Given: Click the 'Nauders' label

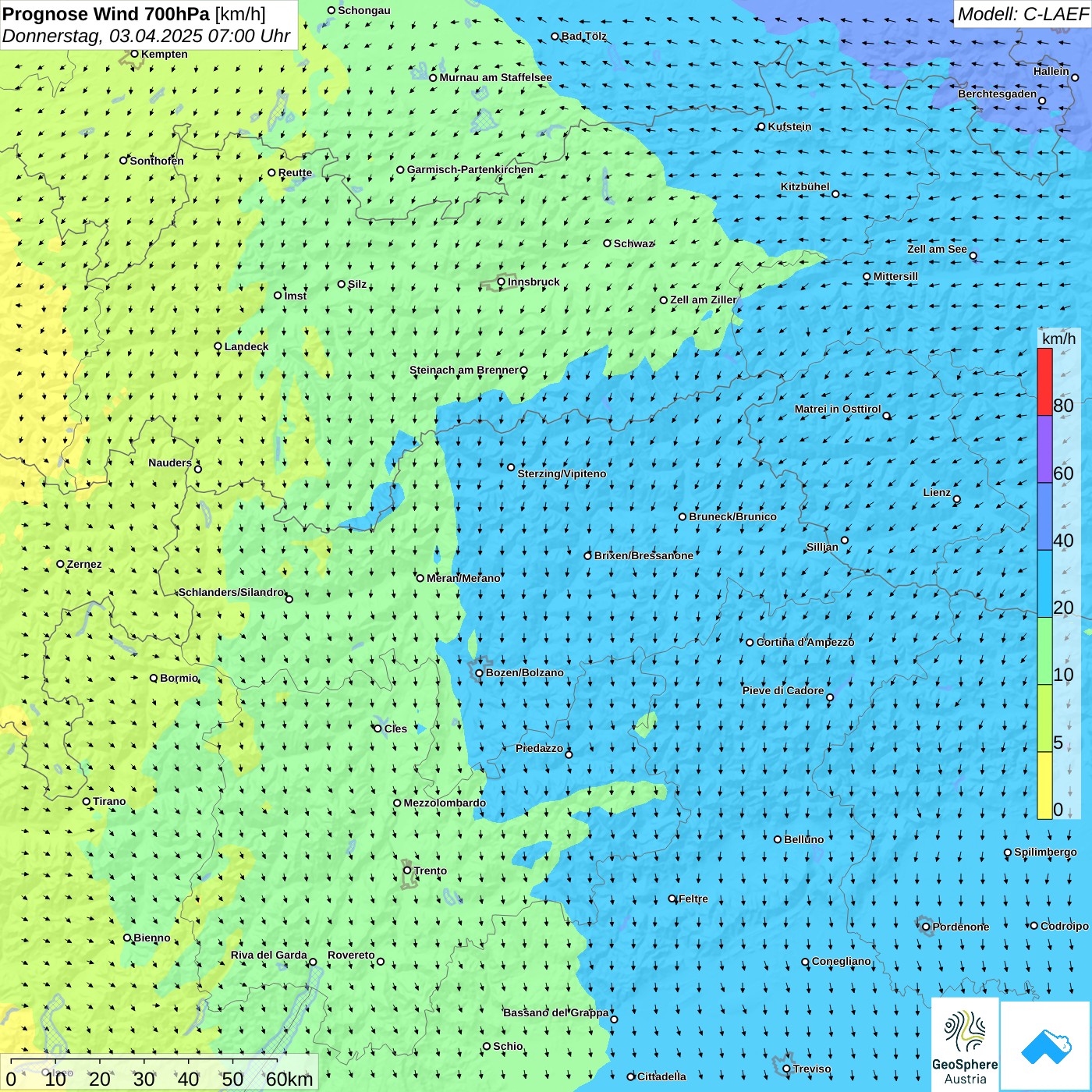Looking at the screenshot, I should coord(170,463).
